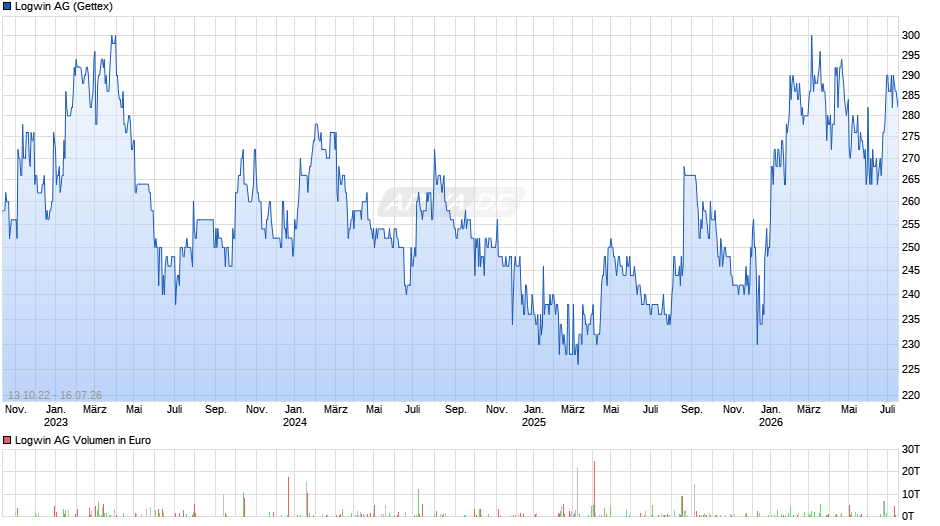Click the blue Logwin AG legend swatch
The height and width of the screenshot is (526, 940).
(x=7, y=7)
